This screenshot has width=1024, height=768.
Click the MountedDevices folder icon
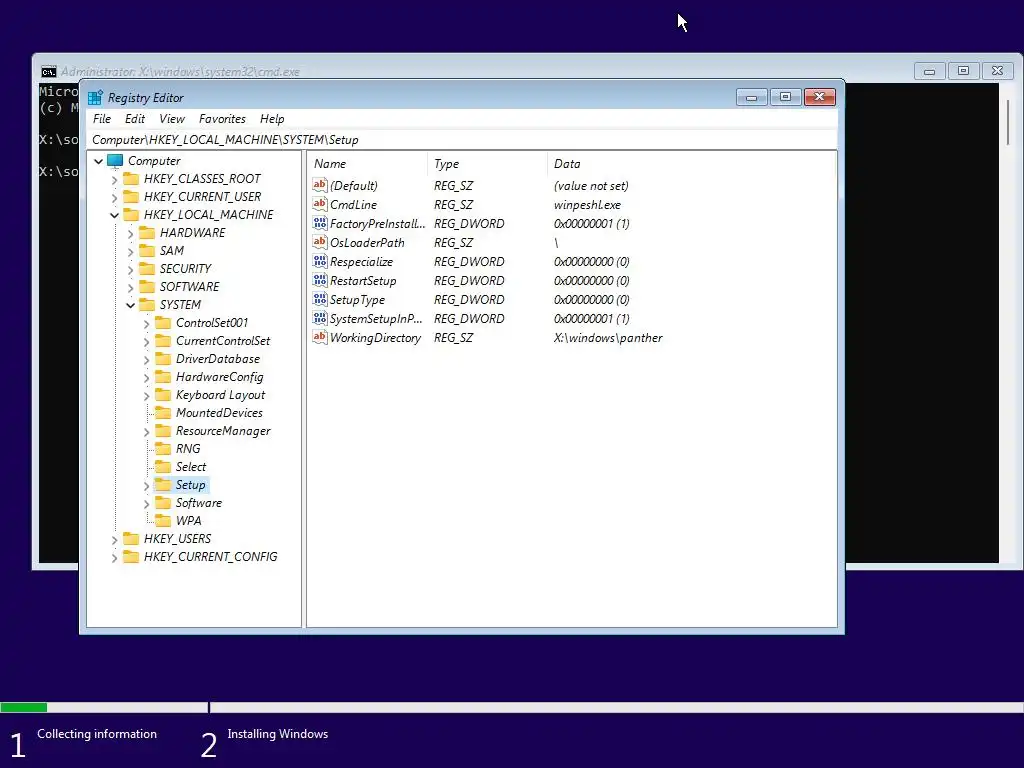163,413
